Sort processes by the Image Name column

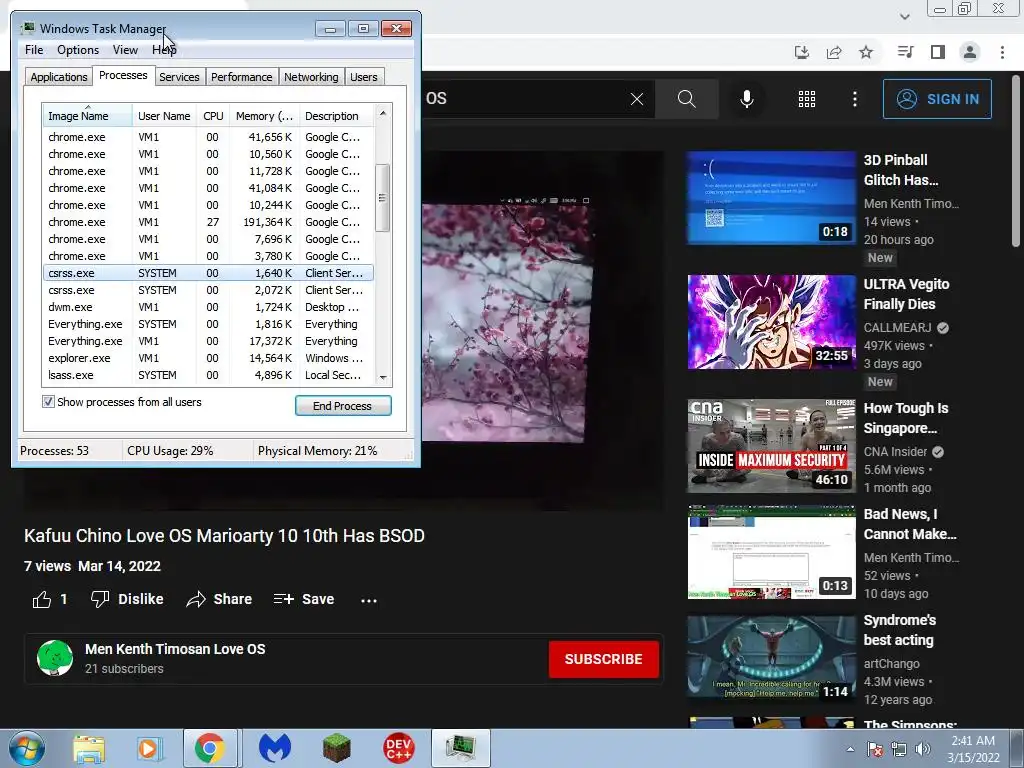click(x=88, y=116)
